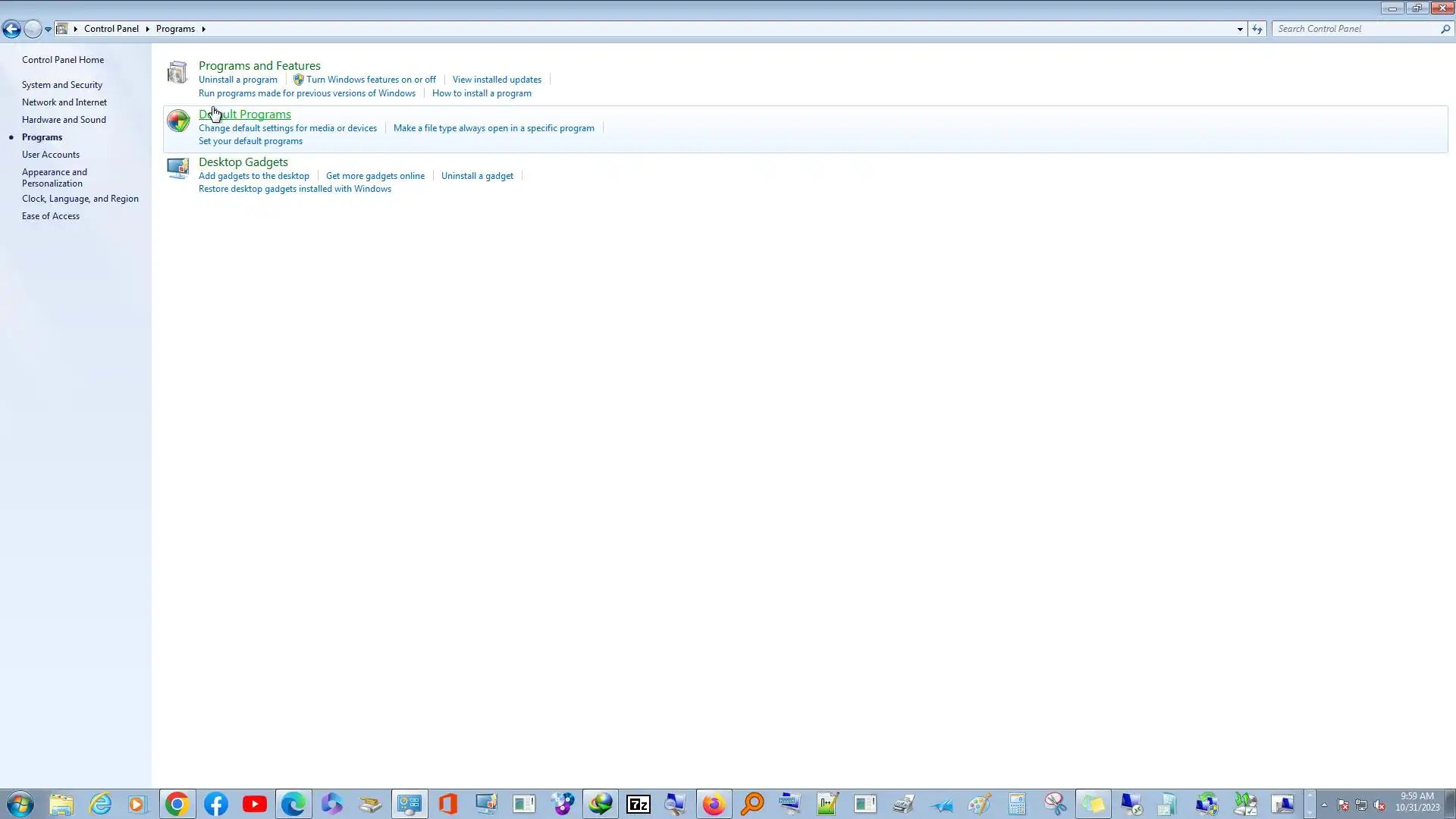
Task: Click the Search Control Panel field
Action: pos(1356,29)
